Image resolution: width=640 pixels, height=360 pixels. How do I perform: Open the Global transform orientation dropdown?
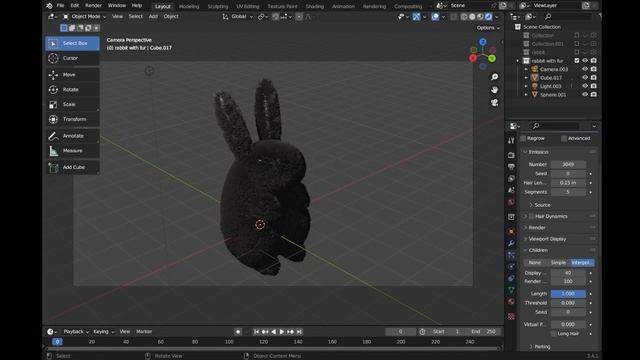click(237, 16)
